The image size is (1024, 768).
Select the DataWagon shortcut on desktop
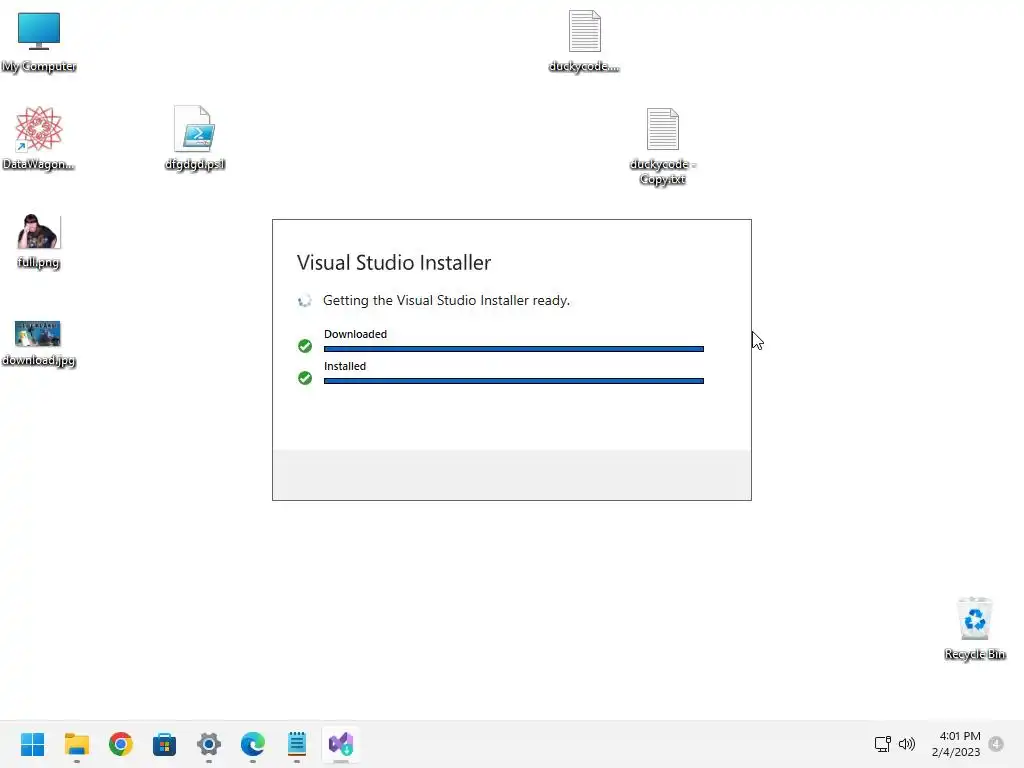click(39, 138)
